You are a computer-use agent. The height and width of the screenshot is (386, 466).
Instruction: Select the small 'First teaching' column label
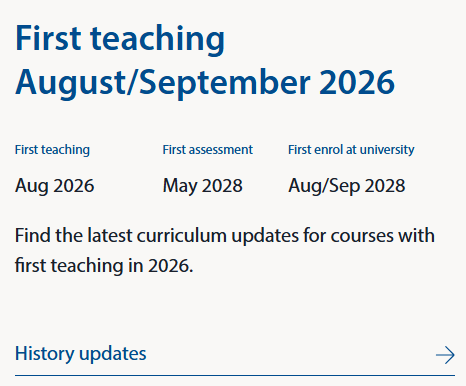click(52, 150)
